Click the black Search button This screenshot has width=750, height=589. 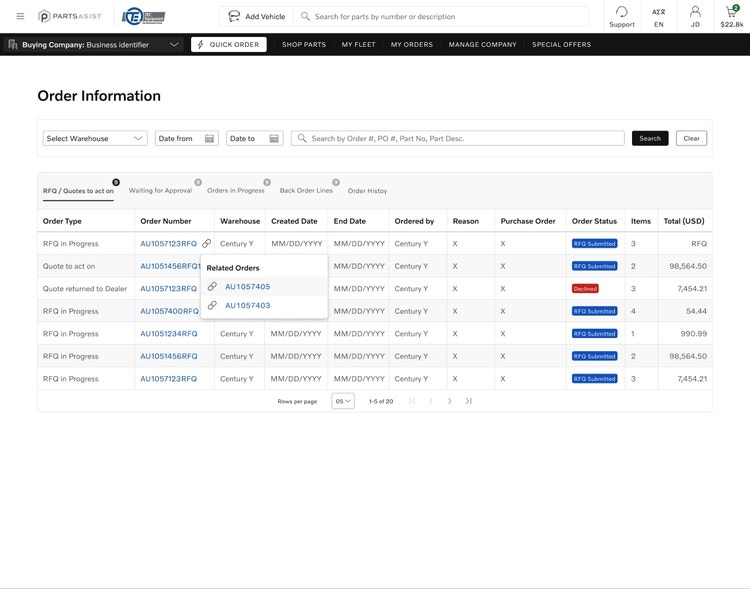pos(650,138)
